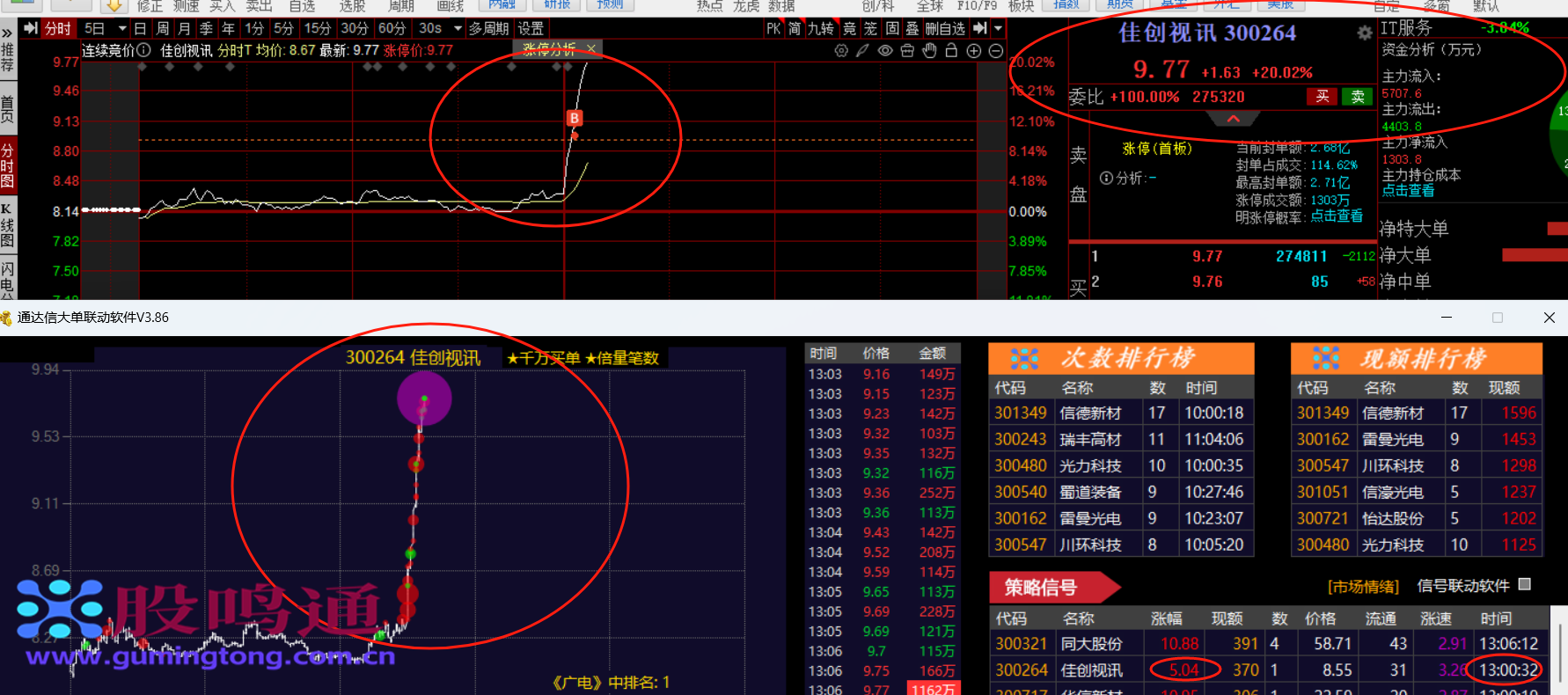
Task: Select the 分时图 sidebar tab
Action: point(8,167)
